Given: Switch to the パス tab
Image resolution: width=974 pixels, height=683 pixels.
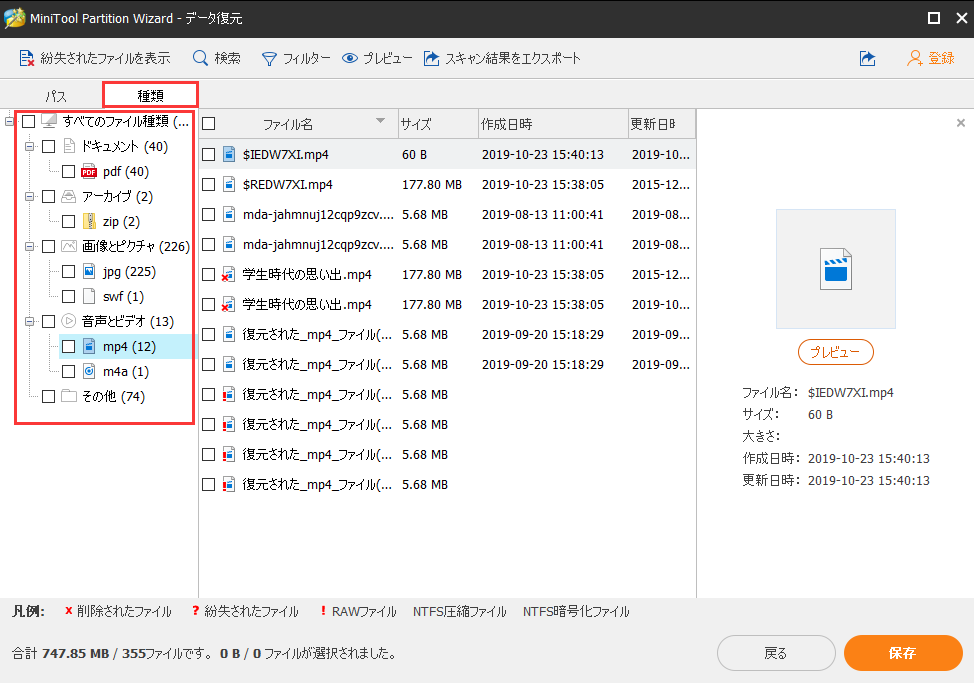Looking at the screenshot, I should point(56,96).
